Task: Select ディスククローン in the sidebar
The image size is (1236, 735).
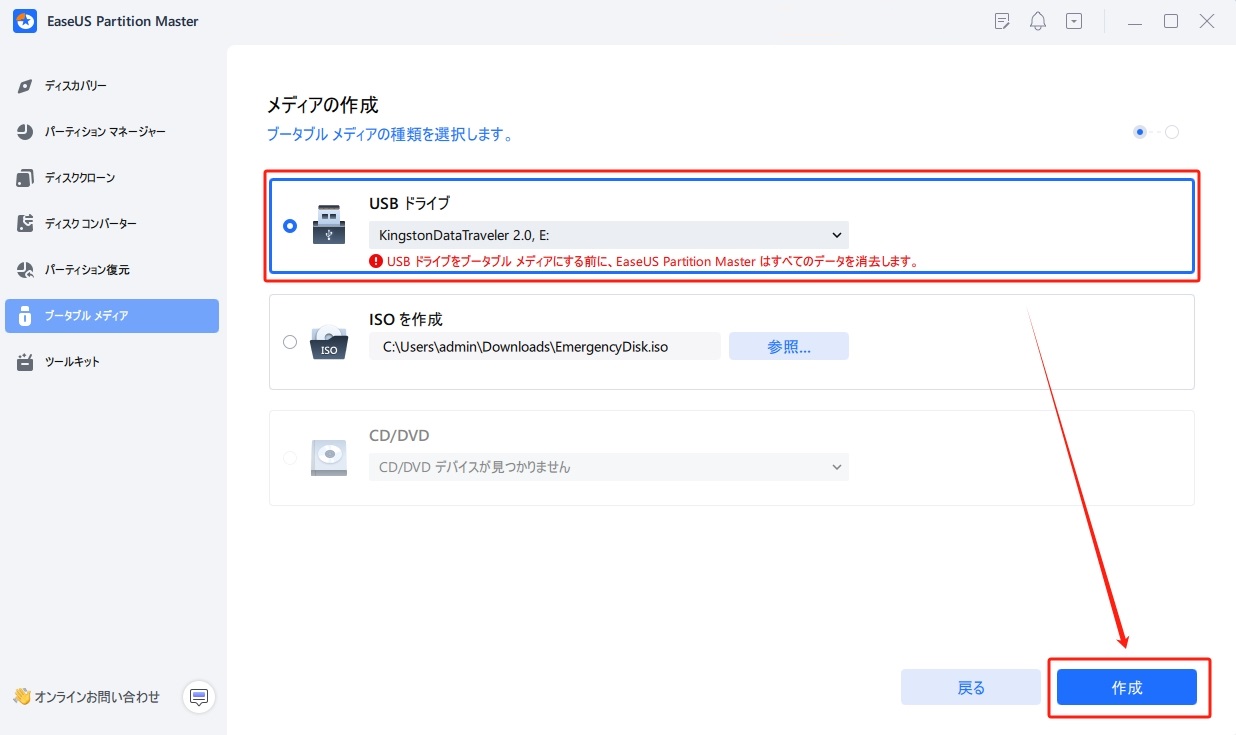Action: tap(81, 177)
